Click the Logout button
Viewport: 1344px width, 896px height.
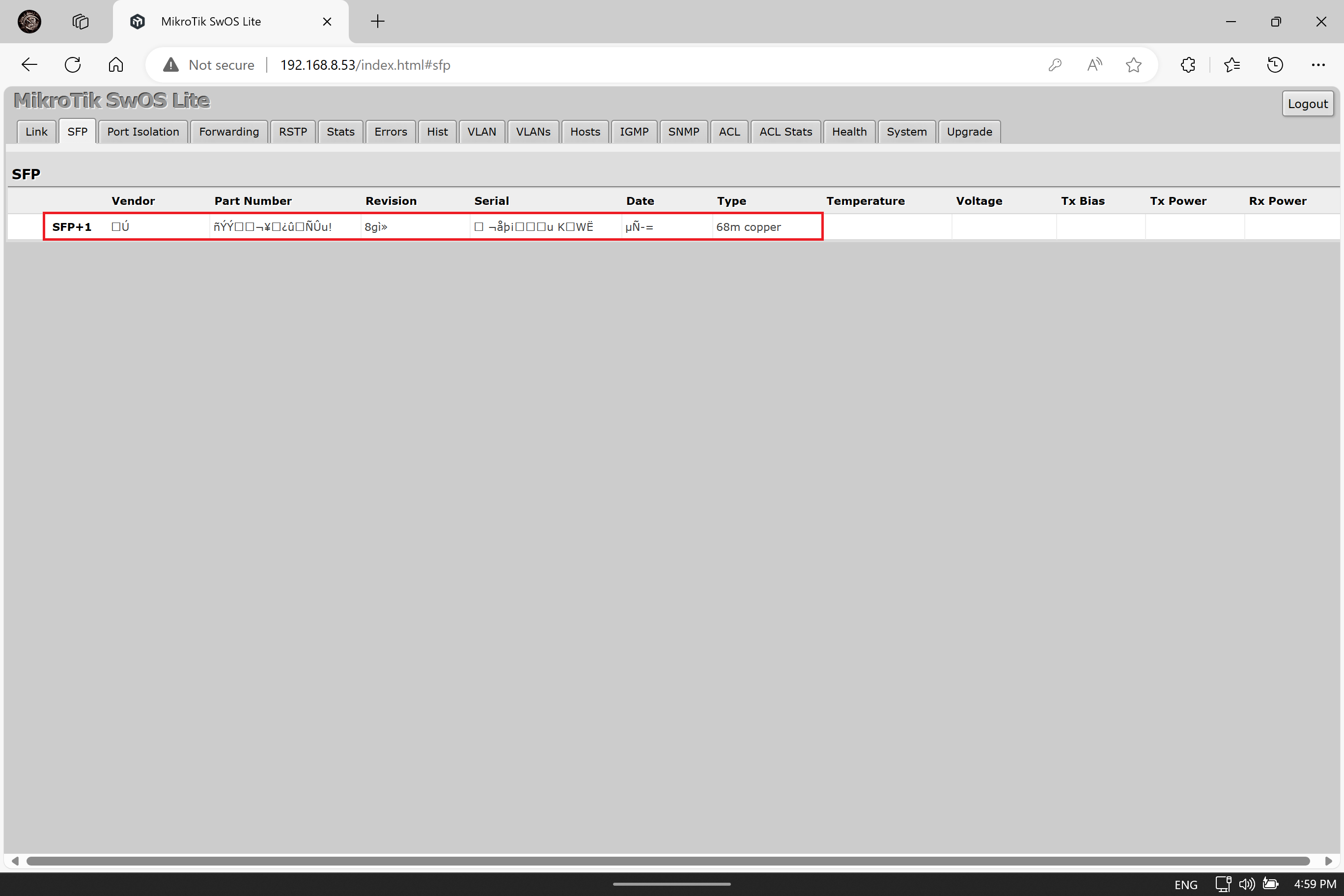[1308, 104]
